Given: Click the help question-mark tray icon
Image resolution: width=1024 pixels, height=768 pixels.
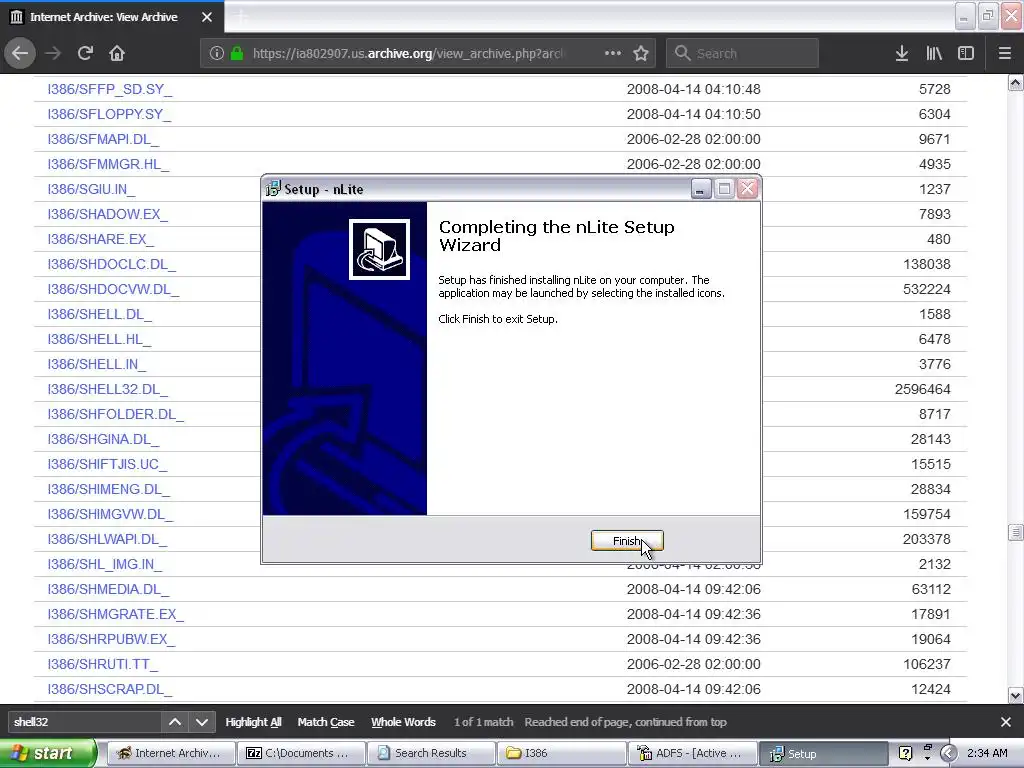Looking at the screenshot, I should pos(905,753).
